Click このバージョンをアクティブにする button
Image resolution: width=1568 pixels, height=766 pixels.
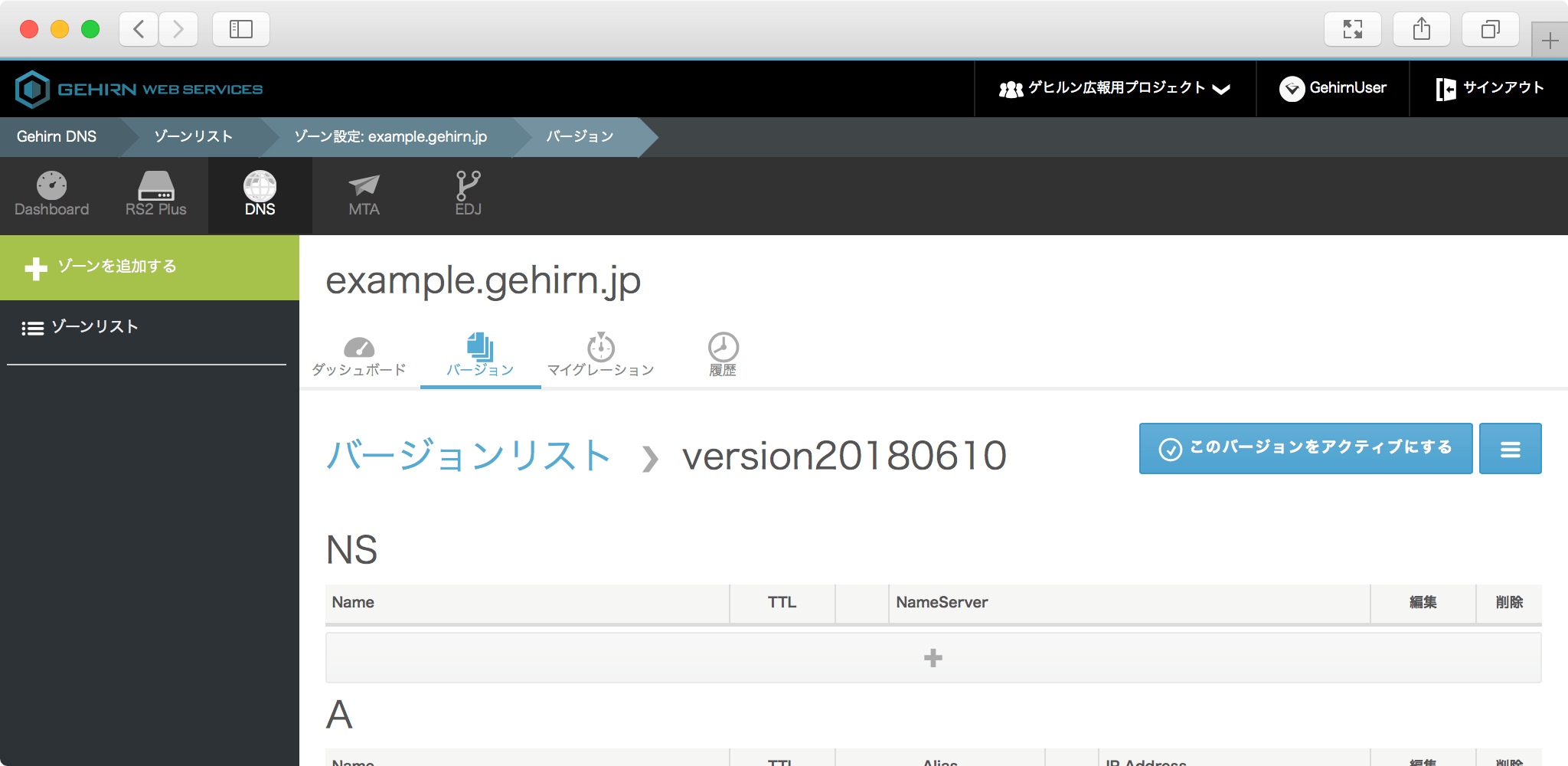pos(1305,449)
